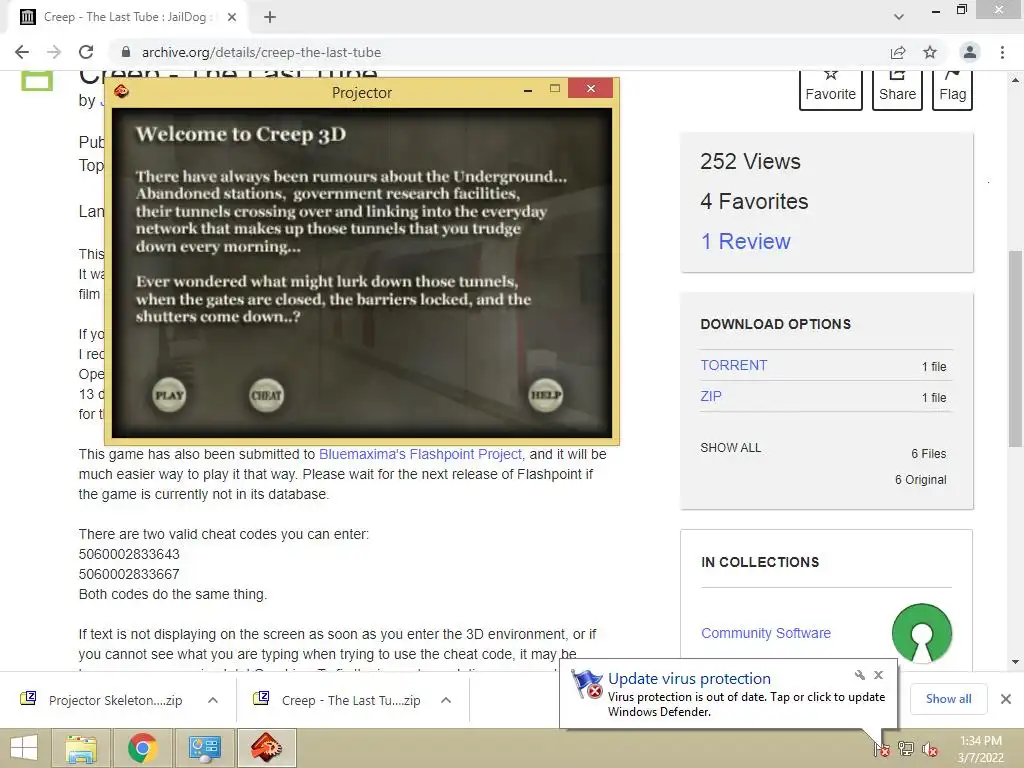This screenshot has height=768, width=1024.
Task: Open a new browser tab
Action: pos(270,17)
